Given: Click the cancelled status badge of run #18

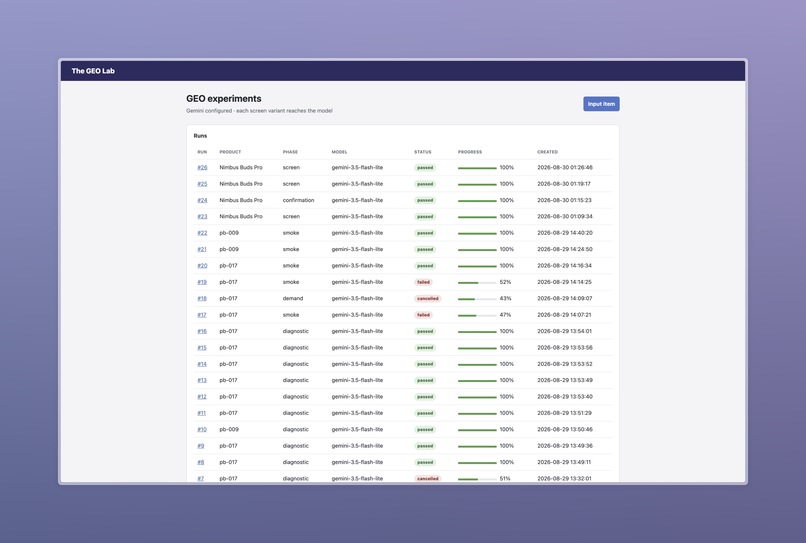Looking at the screenshot, I should click(428, 299).
